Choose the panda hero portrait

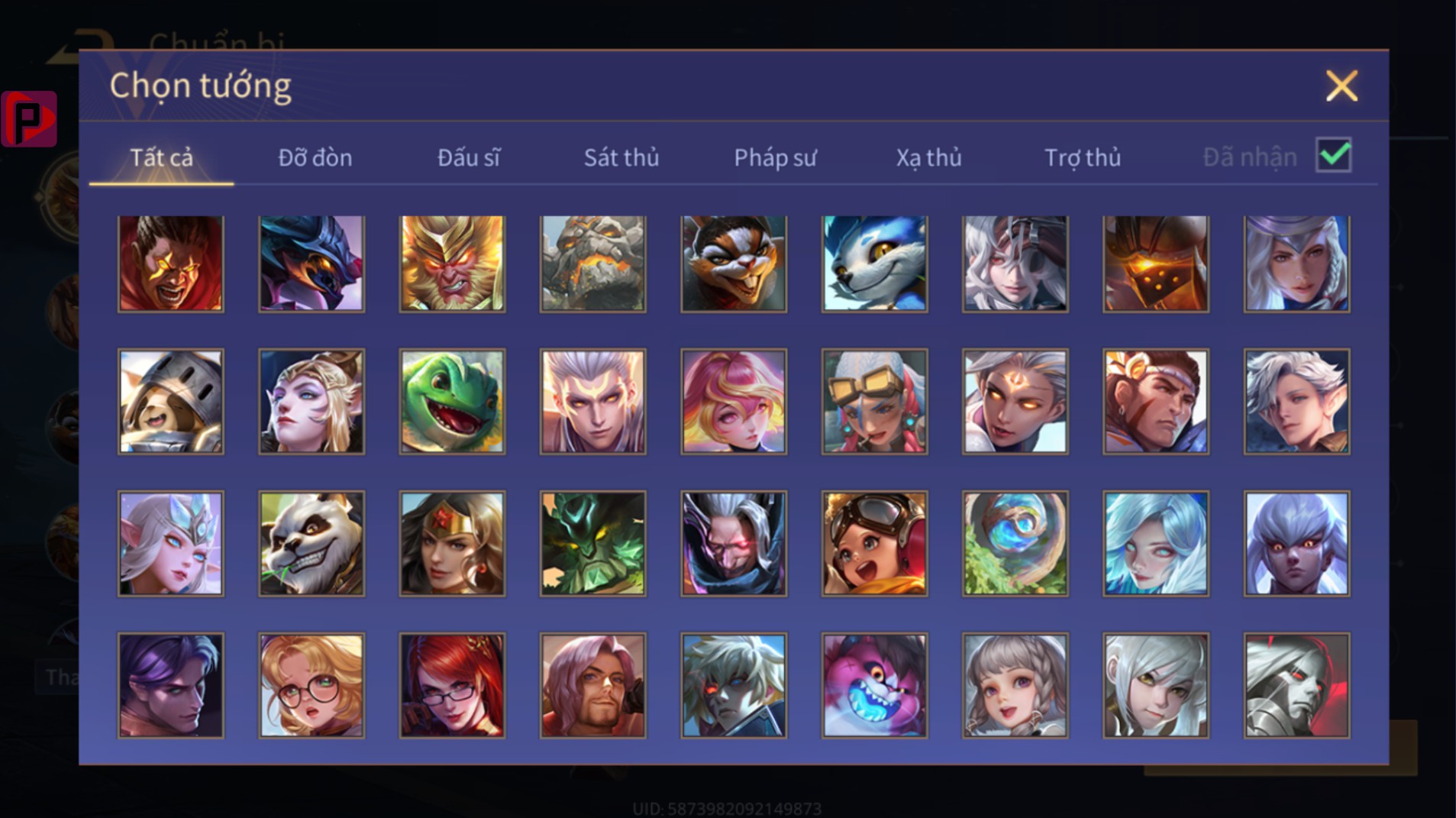(x=312, y=544)
